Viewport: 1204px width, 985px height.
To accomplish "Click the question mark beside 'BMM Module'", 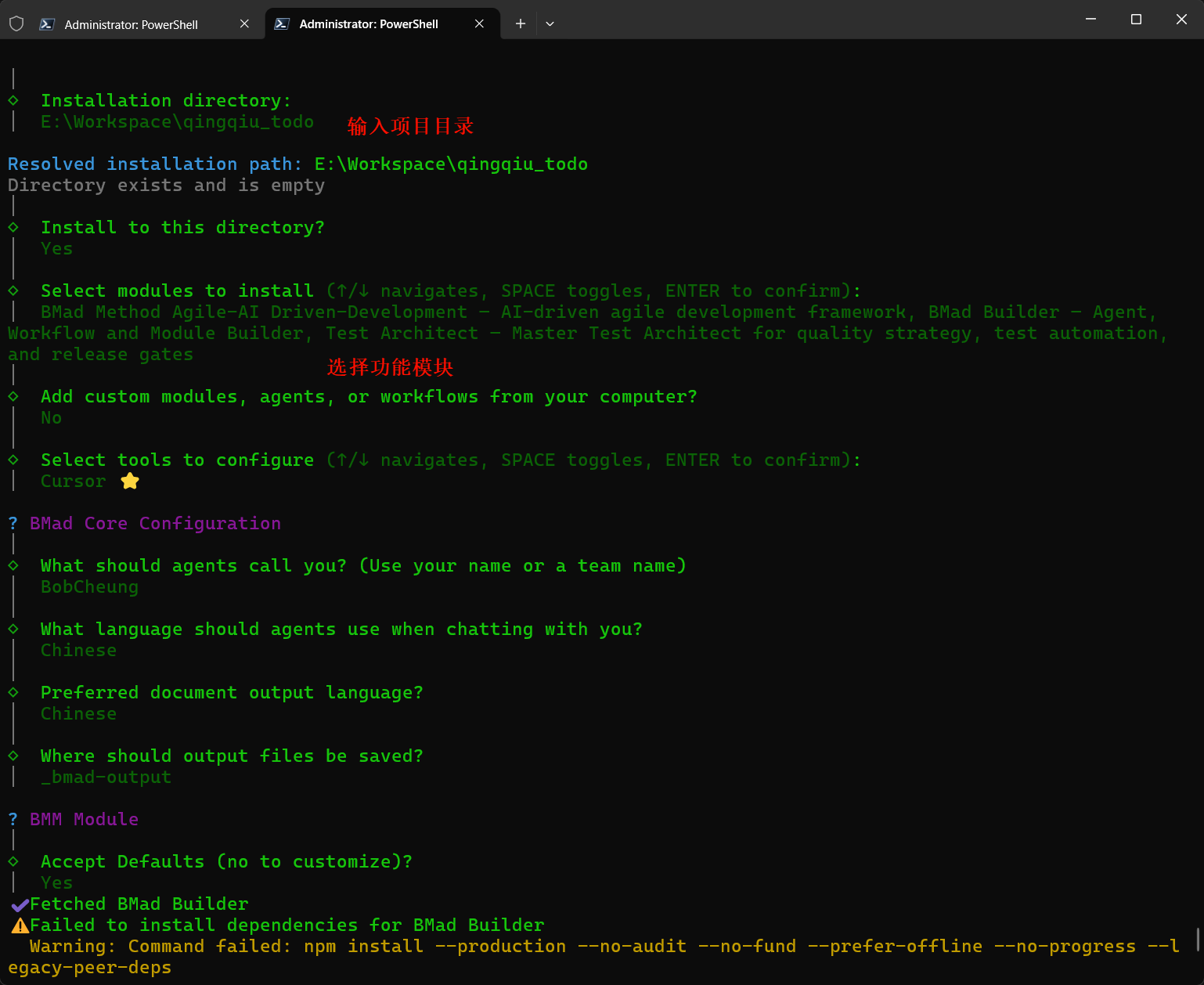I will click(x=13, y=819).
